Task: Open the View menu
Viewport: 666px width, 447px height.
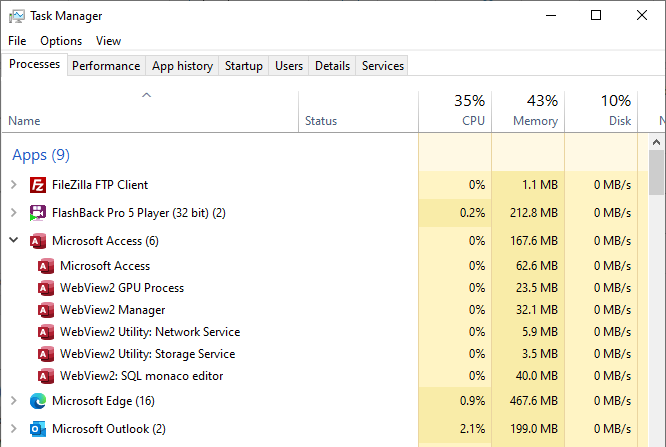Action: [x=108, y=41]
